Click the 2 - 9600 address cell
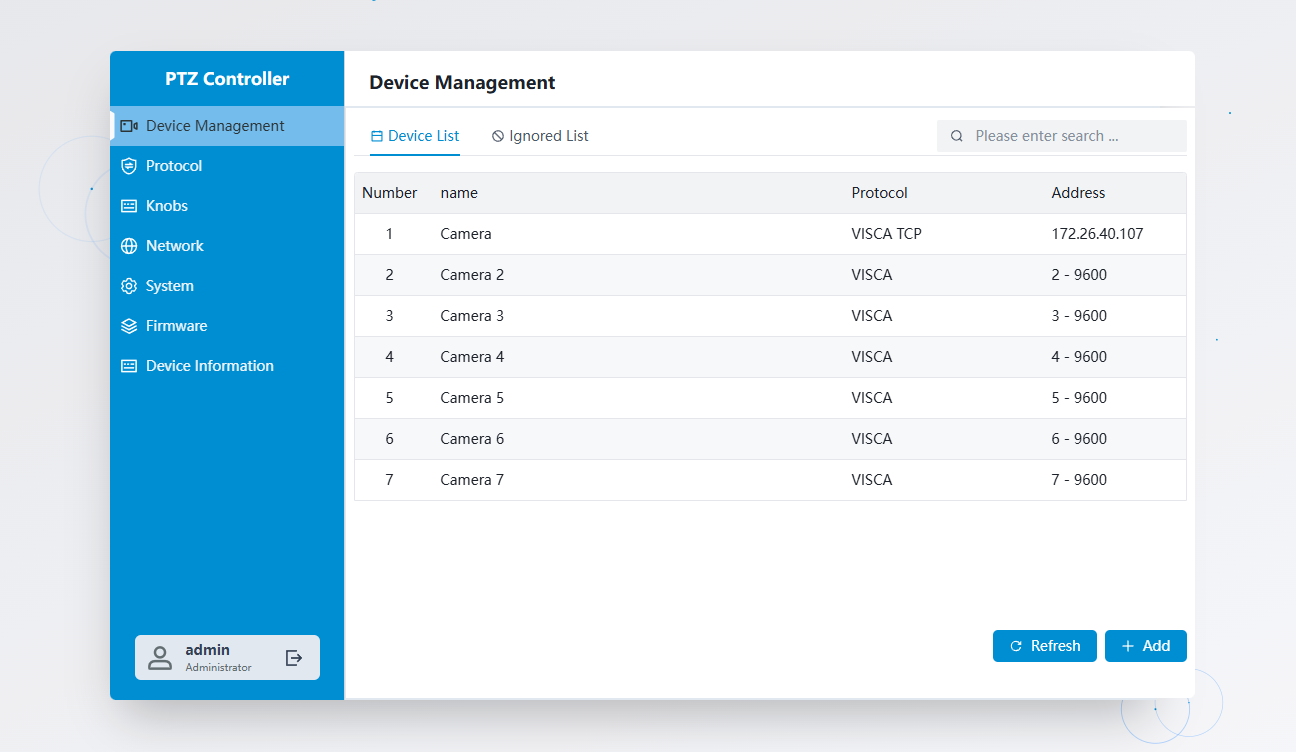This screenshot has width=1296, height=752. [1079, 275]
